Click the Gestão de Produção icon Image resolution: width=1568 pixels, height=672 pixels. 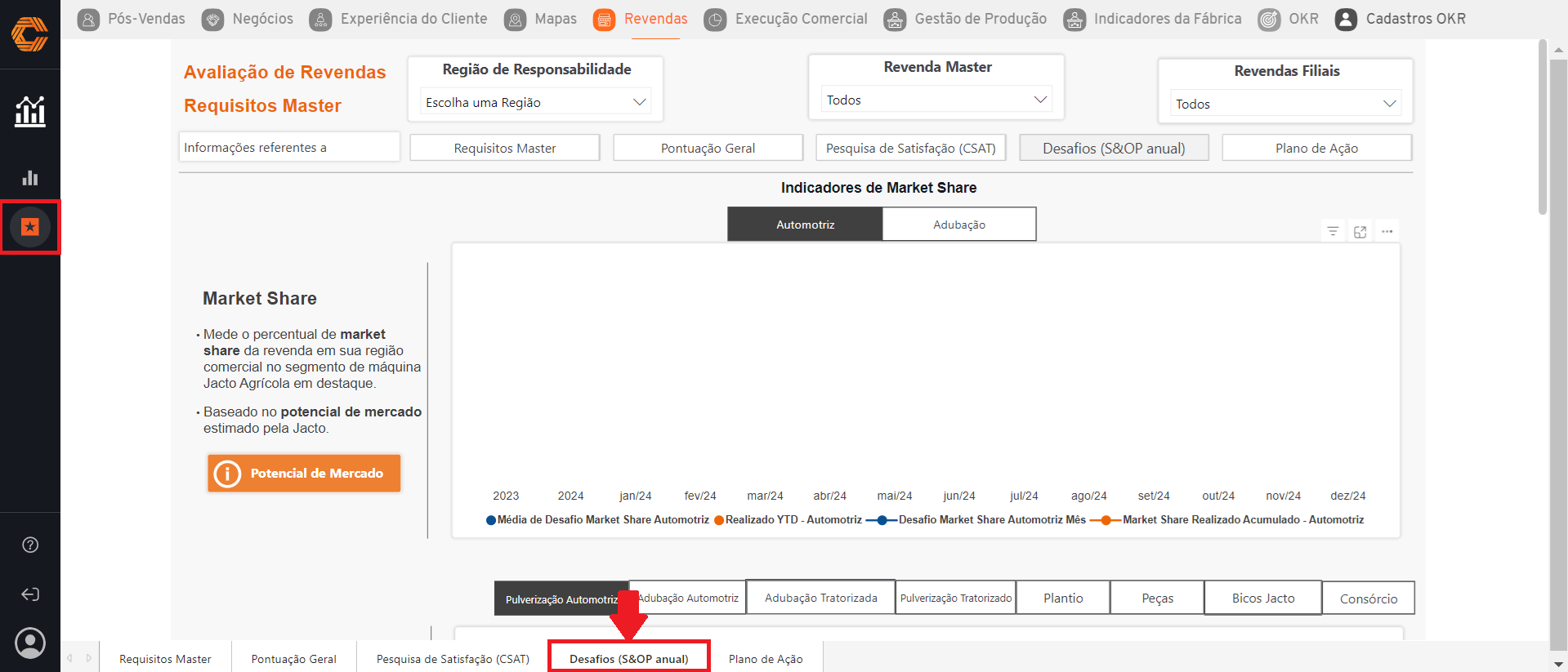pos(896,20)
